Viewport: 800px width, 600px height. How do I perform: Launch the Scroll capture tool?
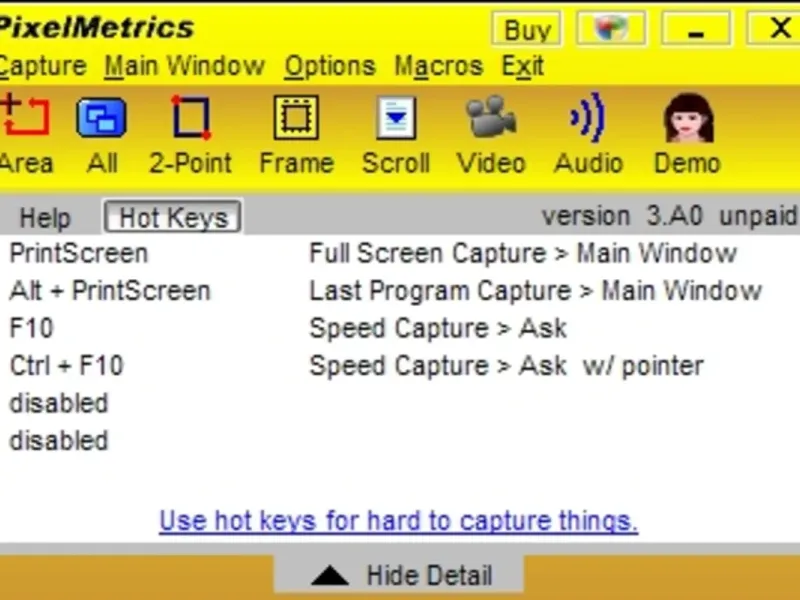point(396,134)
